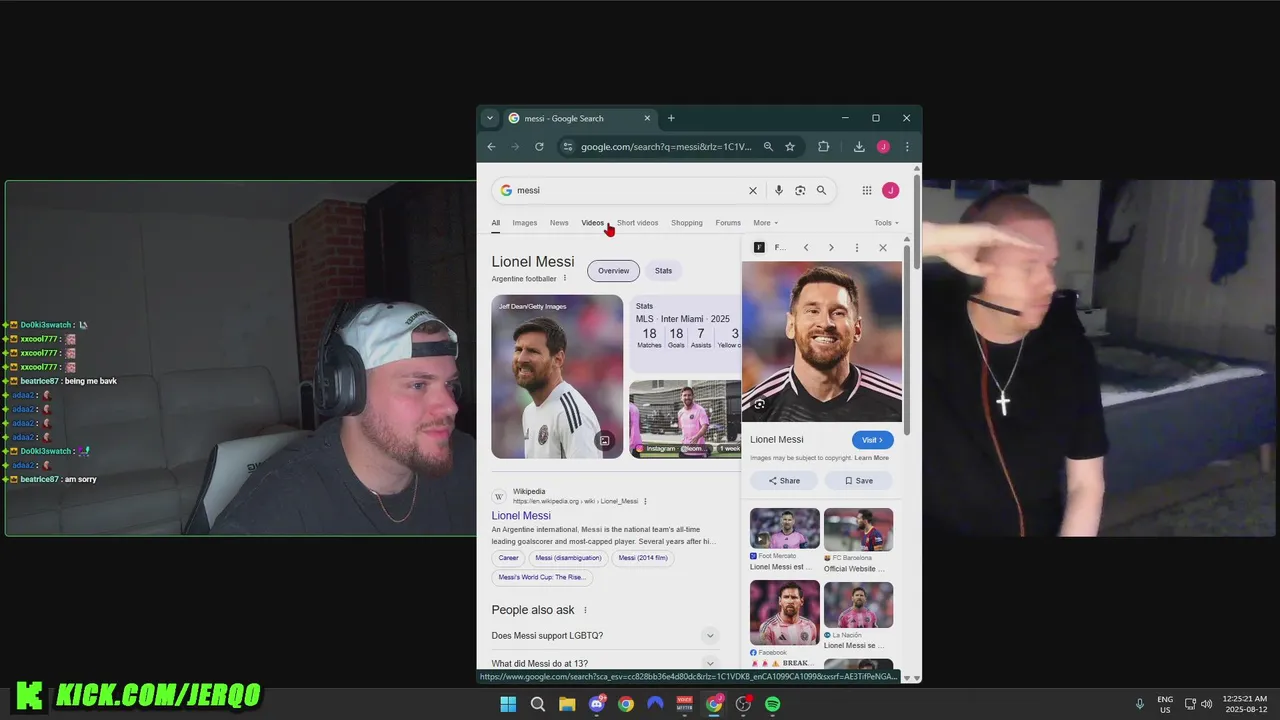Screen dimensions: 1280x720
Task: Open People also ask options dots
Action: pyautogui.click(x=586, y=610)
